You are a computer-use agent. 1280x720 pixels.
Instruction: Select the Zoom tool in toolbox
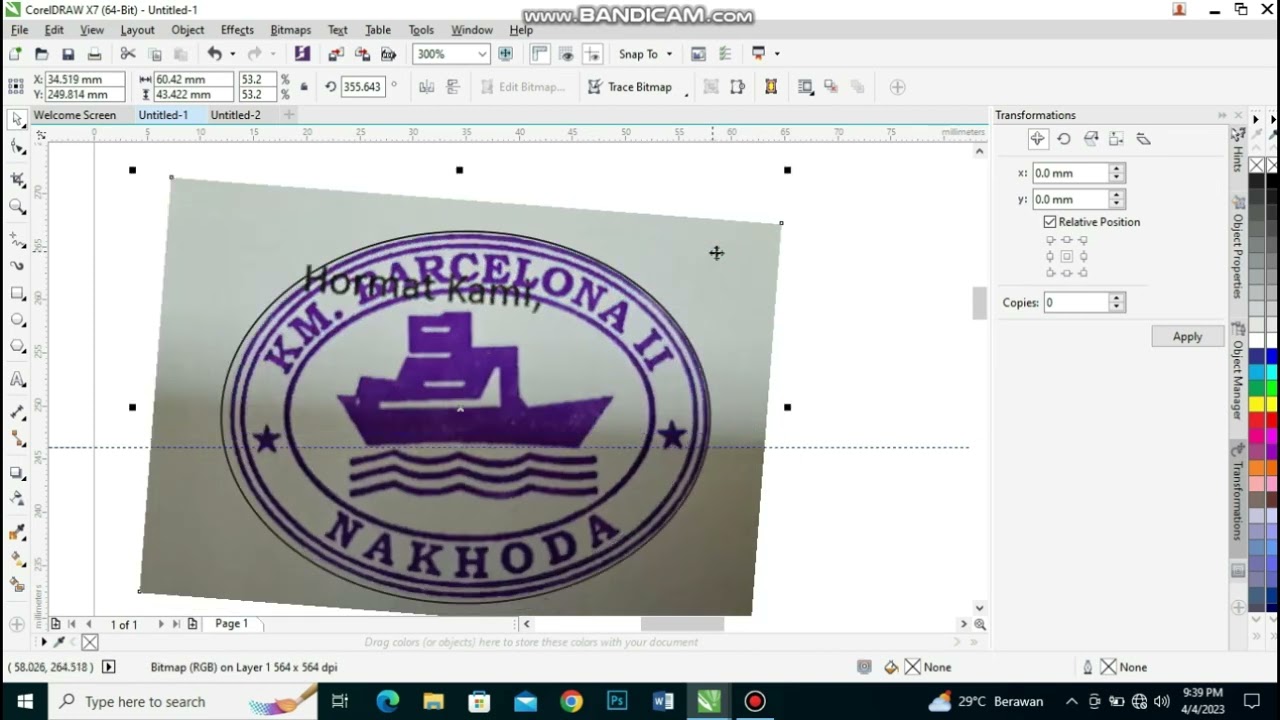click(x=17, y=207)
